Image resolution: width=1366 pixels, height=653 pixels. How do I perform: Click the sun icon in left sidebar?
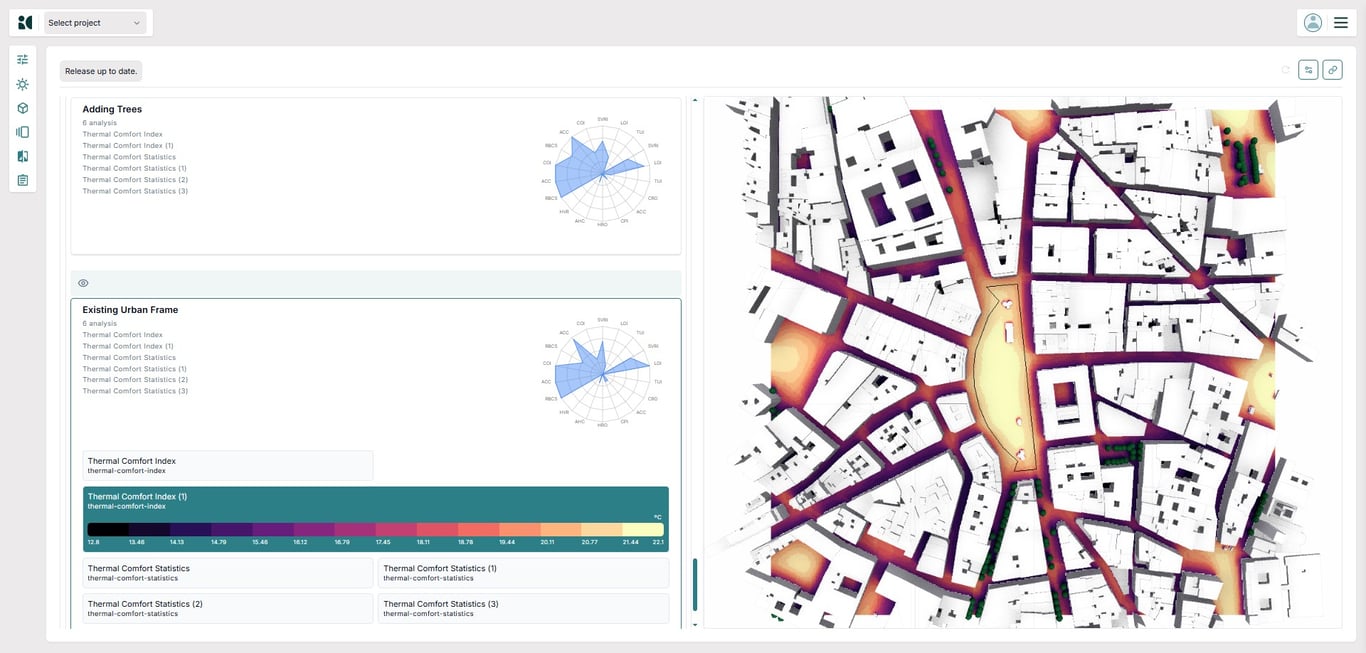click(x=22, y=84)
